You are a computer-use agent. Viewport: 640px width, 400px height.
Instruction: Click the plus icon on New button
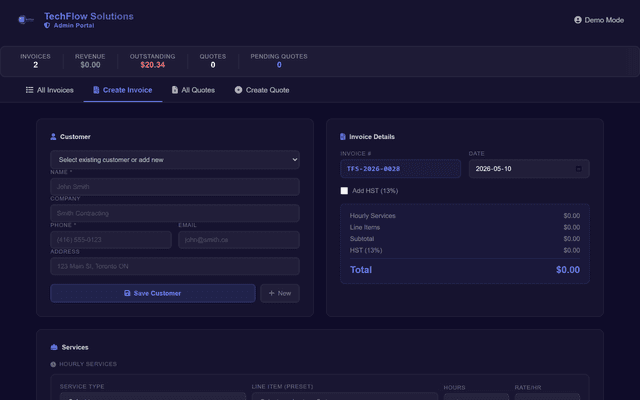(x=271, y=293)
